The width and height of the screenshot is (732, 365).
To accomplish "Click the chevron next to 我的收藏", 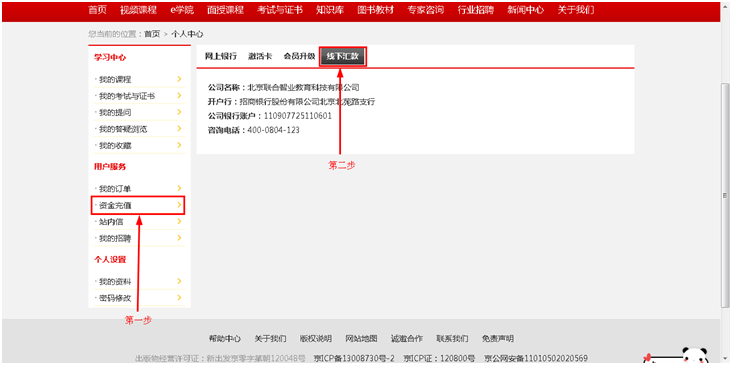I will tap(179, 145).
